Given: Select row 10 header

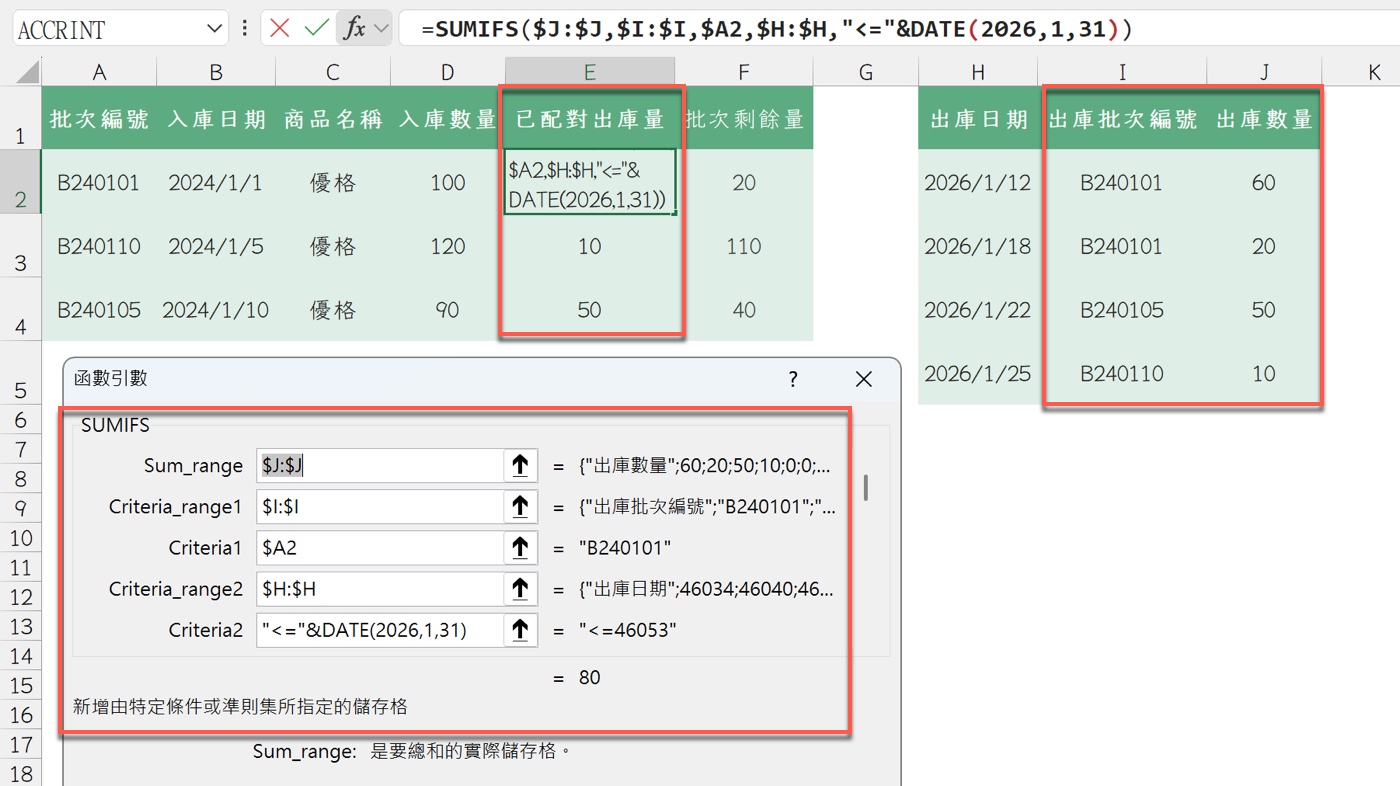Looking at the screenshot, I should [x=22, y=538].
